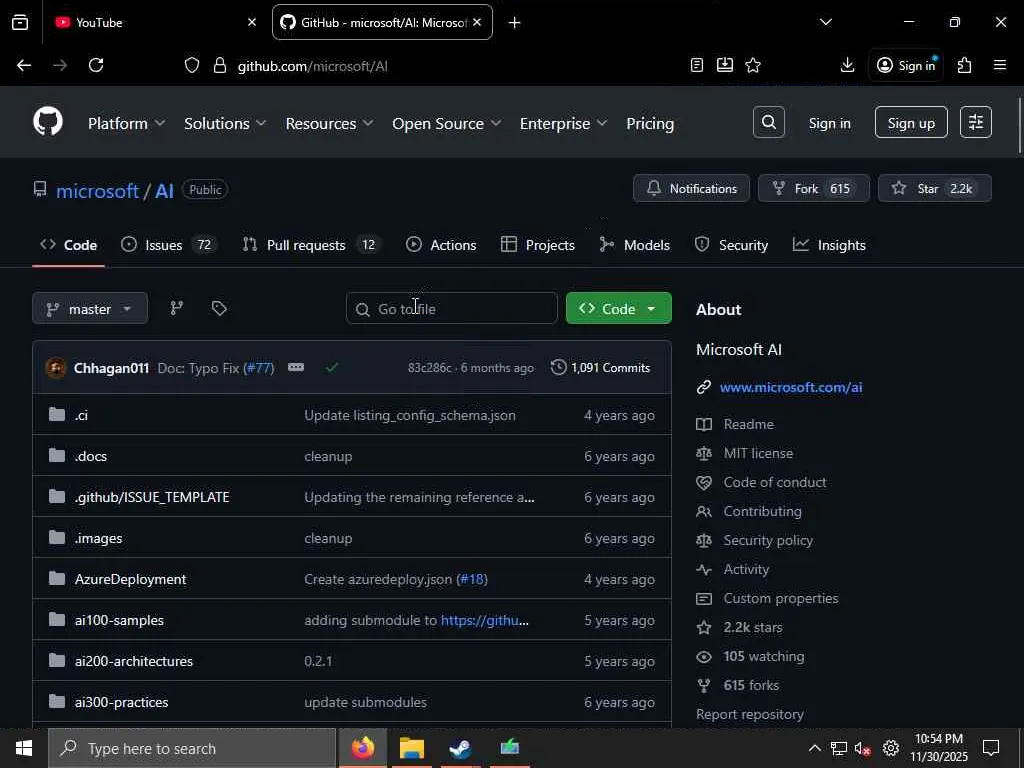
Task: Expand the Open Source menu
Action: (x=446, y=123)
